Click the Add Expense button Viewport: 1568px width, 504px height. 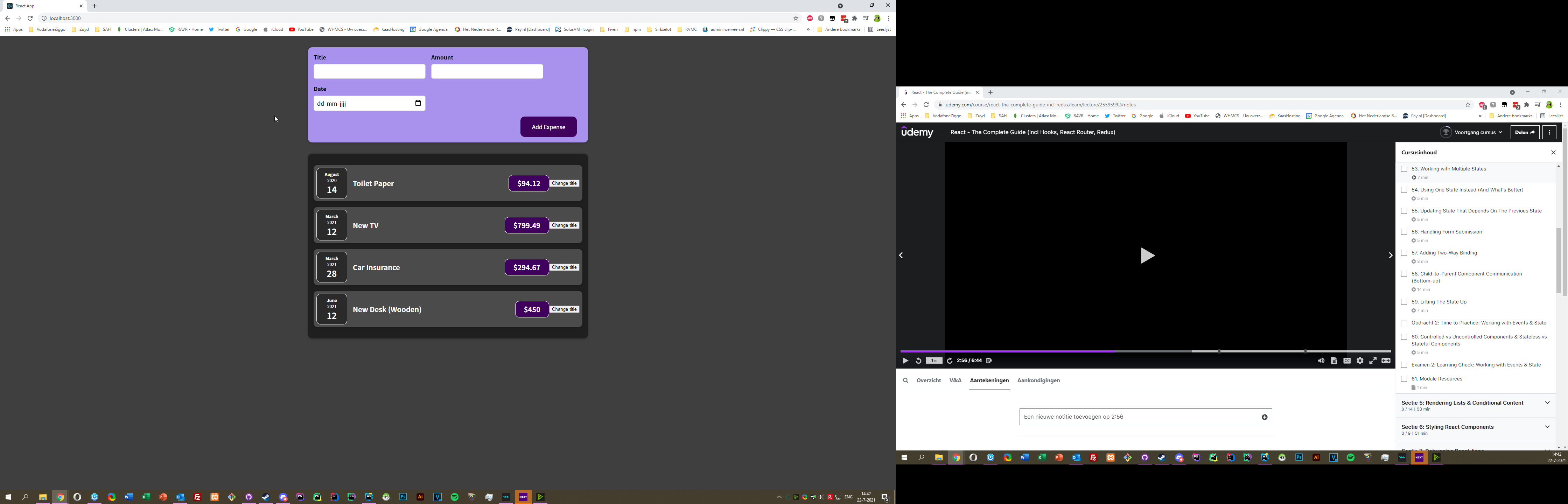[x=548, y=127]
